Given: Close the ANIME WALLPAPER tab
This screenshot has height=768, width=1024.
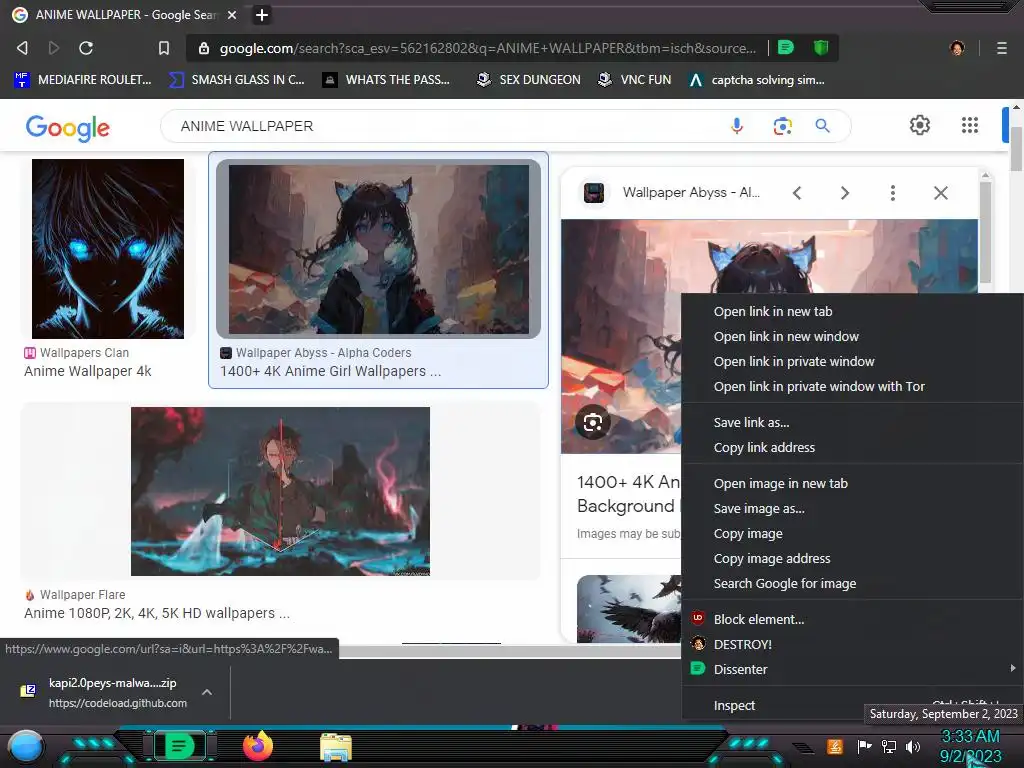Looking at the screenshot, I should click(x=232, y=15).
